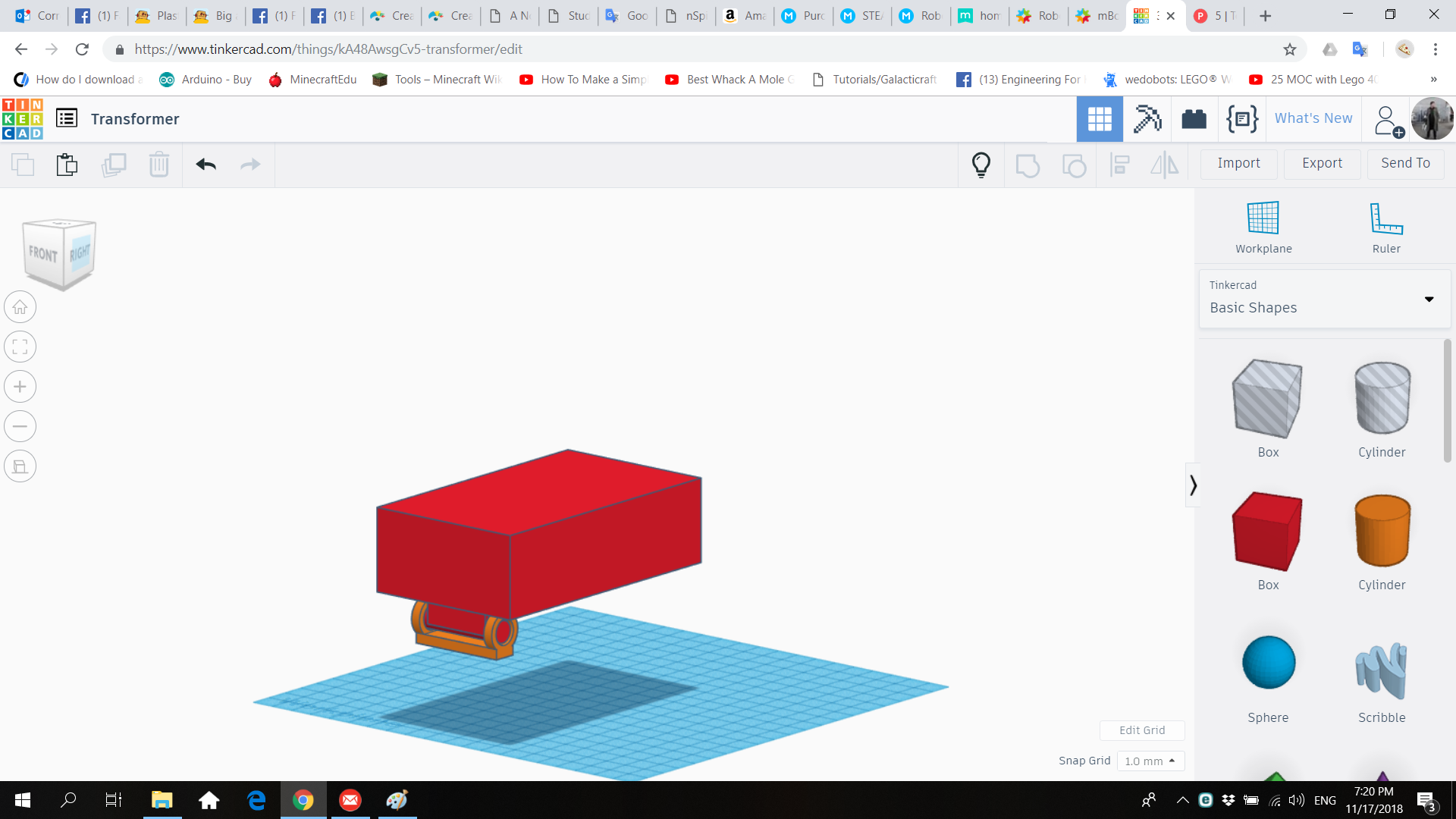The image size is (1456, 819).
Task: Click the Zoom in plus icon
Action: pos(20,387)
